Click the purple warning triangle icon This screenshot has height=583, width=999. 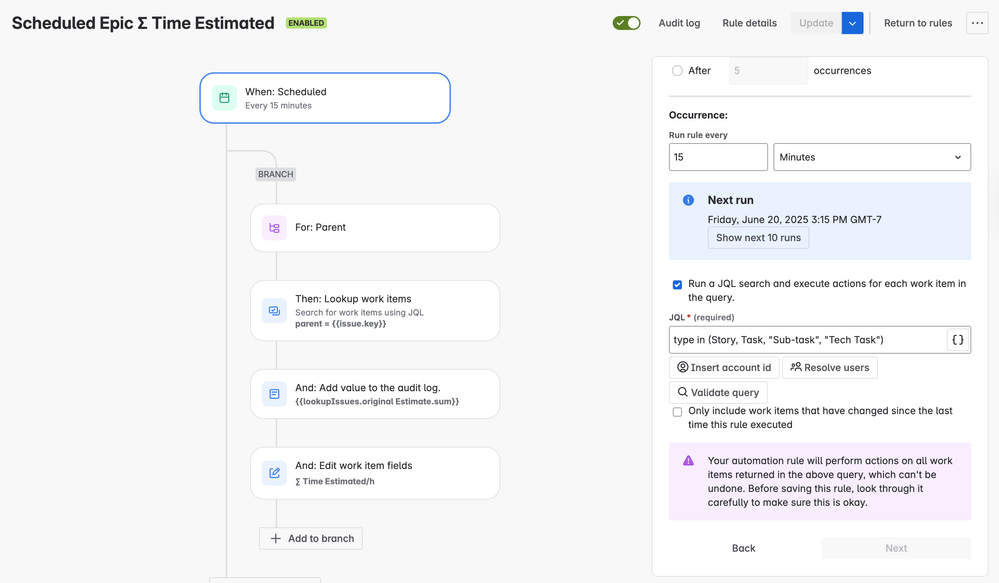[x=688, y=461]
